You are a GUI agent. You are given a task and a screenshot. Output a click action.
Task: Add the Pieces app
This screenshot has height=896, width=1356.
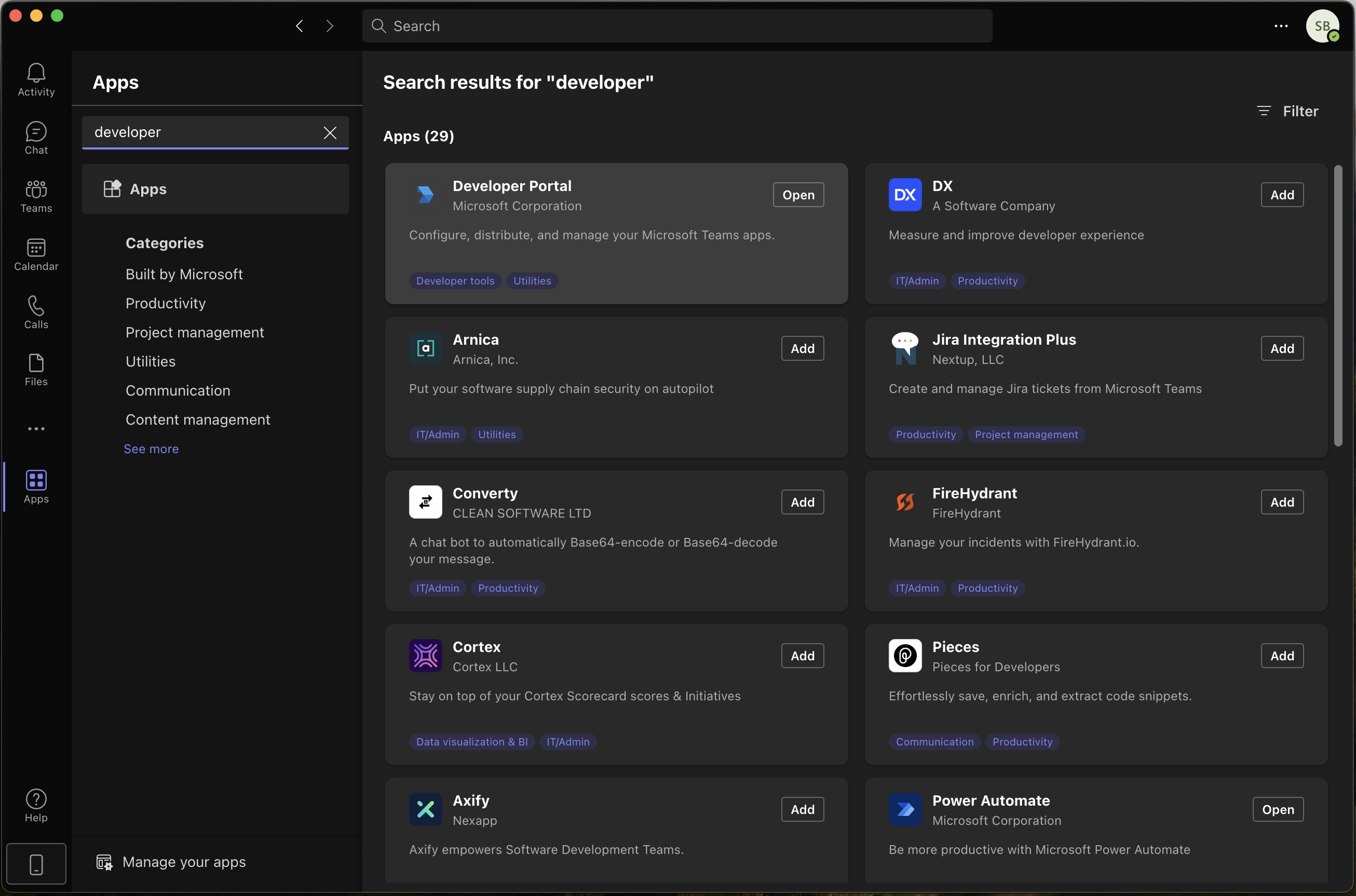point(1282,656)
